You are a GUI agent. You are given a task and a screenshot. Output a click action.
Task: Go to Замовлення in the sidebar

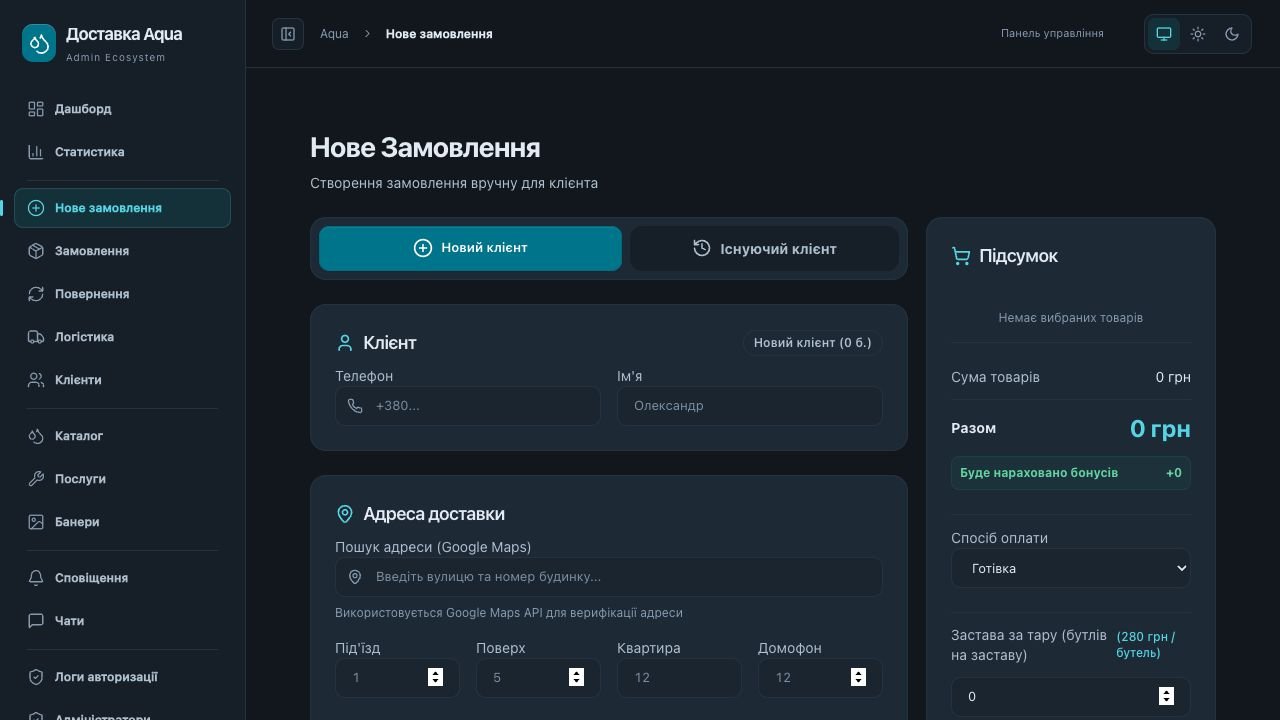[122, 251]
